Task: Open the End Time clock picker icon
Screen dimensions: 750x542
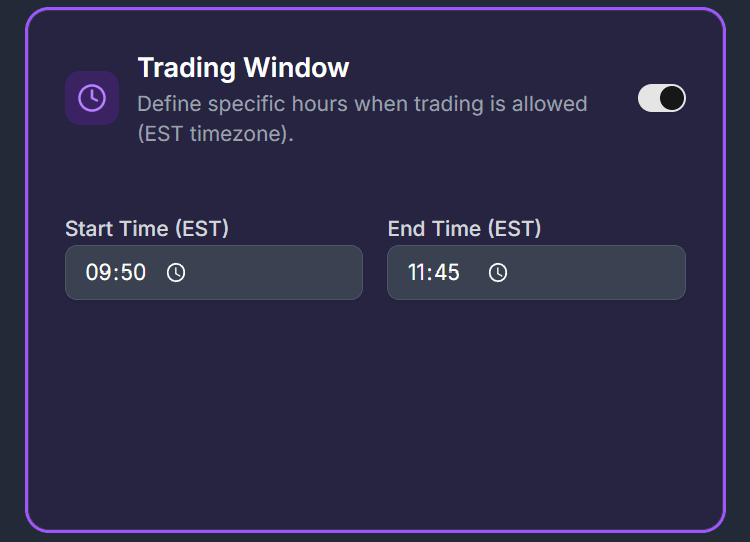Action: [x=498, y=272]
